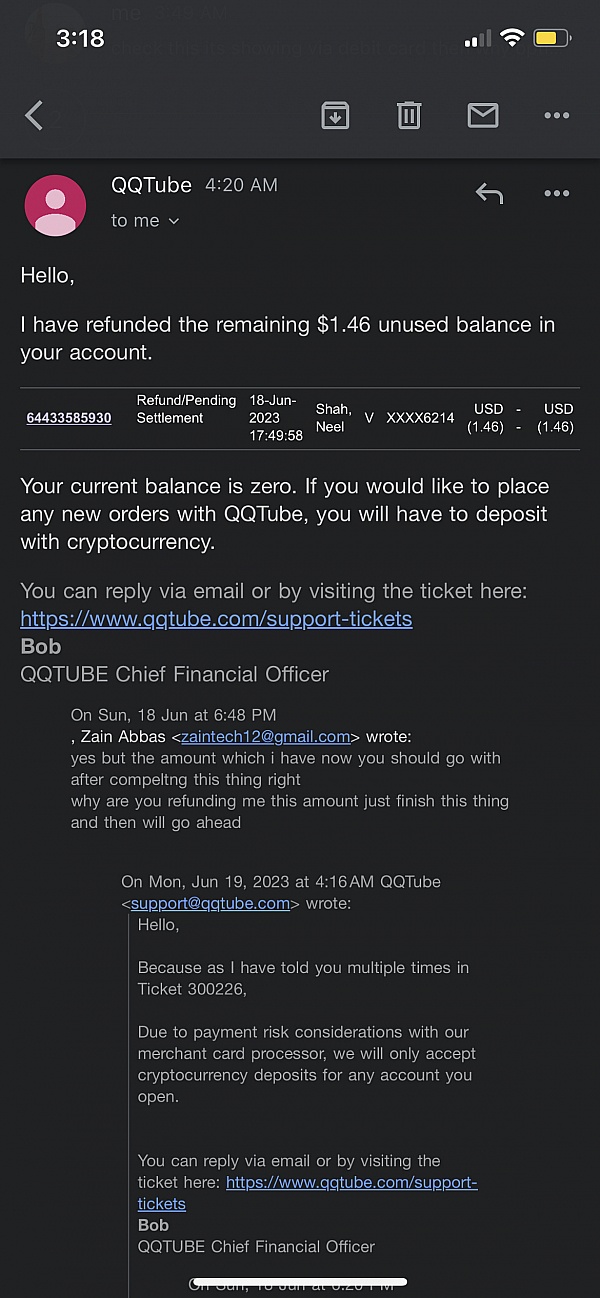600x1298 pixels.
Task: Tap QQTube sender avatar
Action: [x=55, y=205]
